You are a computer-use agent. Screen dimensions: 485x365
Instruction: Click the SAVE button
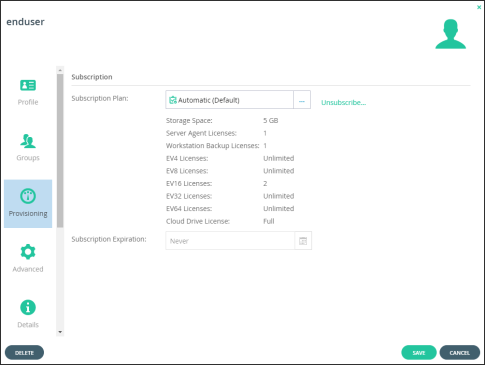(x=419, y=353)
